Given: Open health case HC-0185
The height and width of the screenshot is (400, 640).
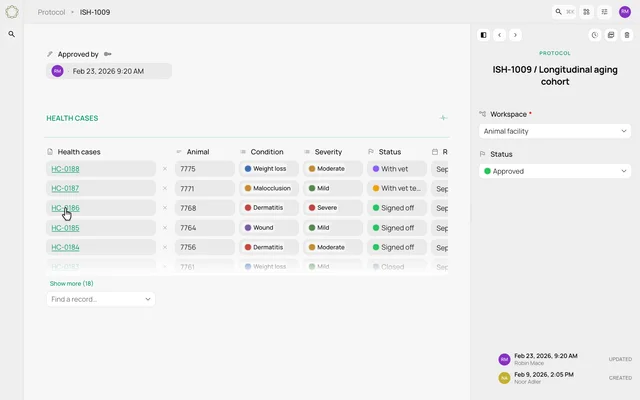Looking at the screenshot, I should (x=65, y=227).
